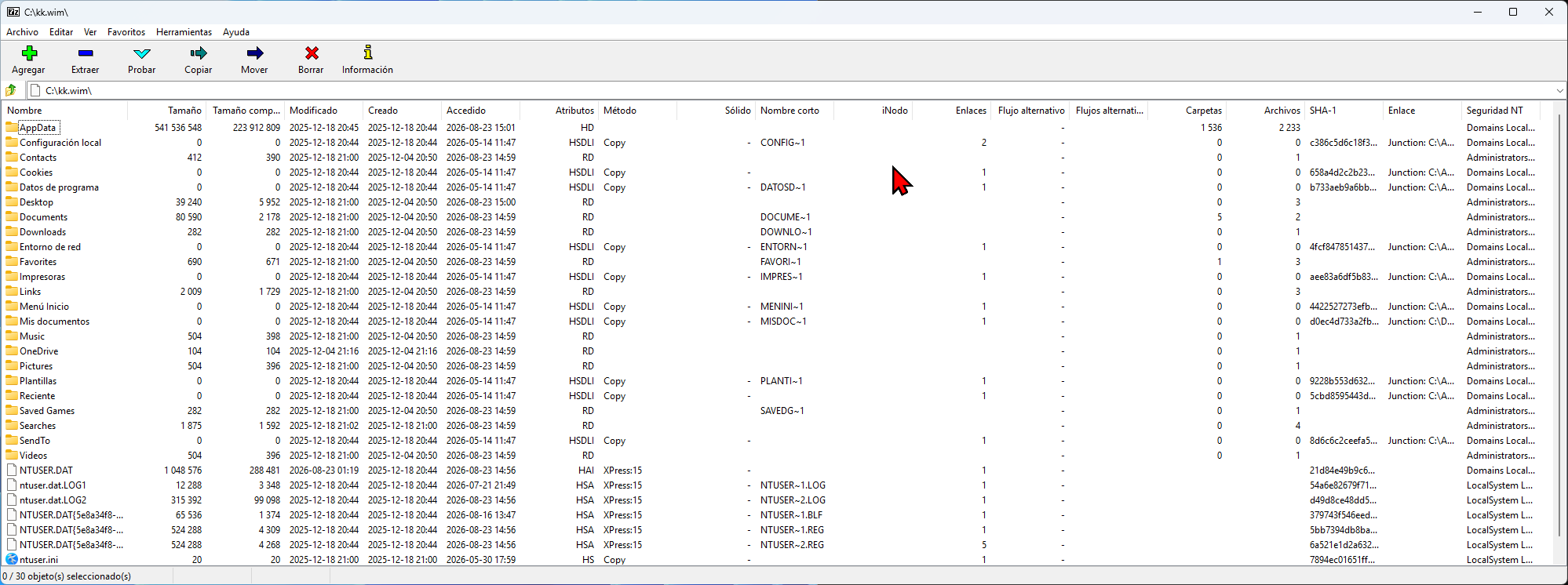Click the Borrar red X icon
1568x585 pixels.
coord(312,53)
